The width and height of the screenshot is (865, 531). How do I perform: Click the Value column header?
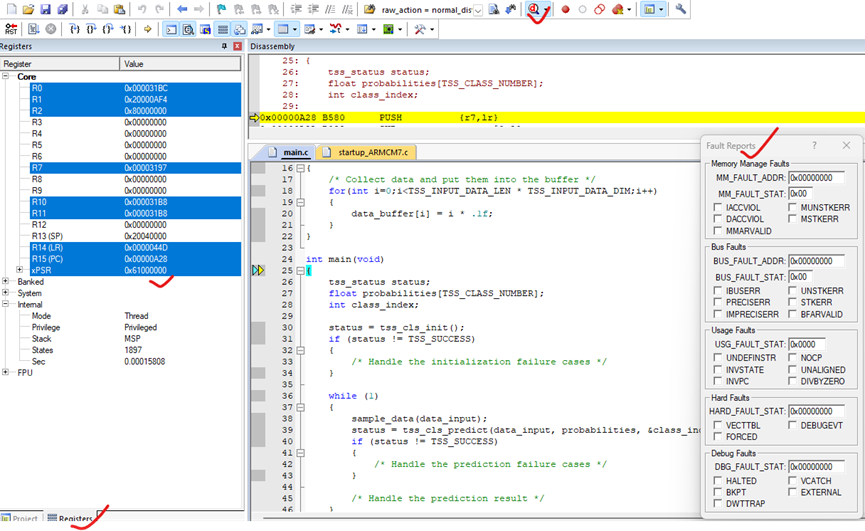[x=180, y=64]
